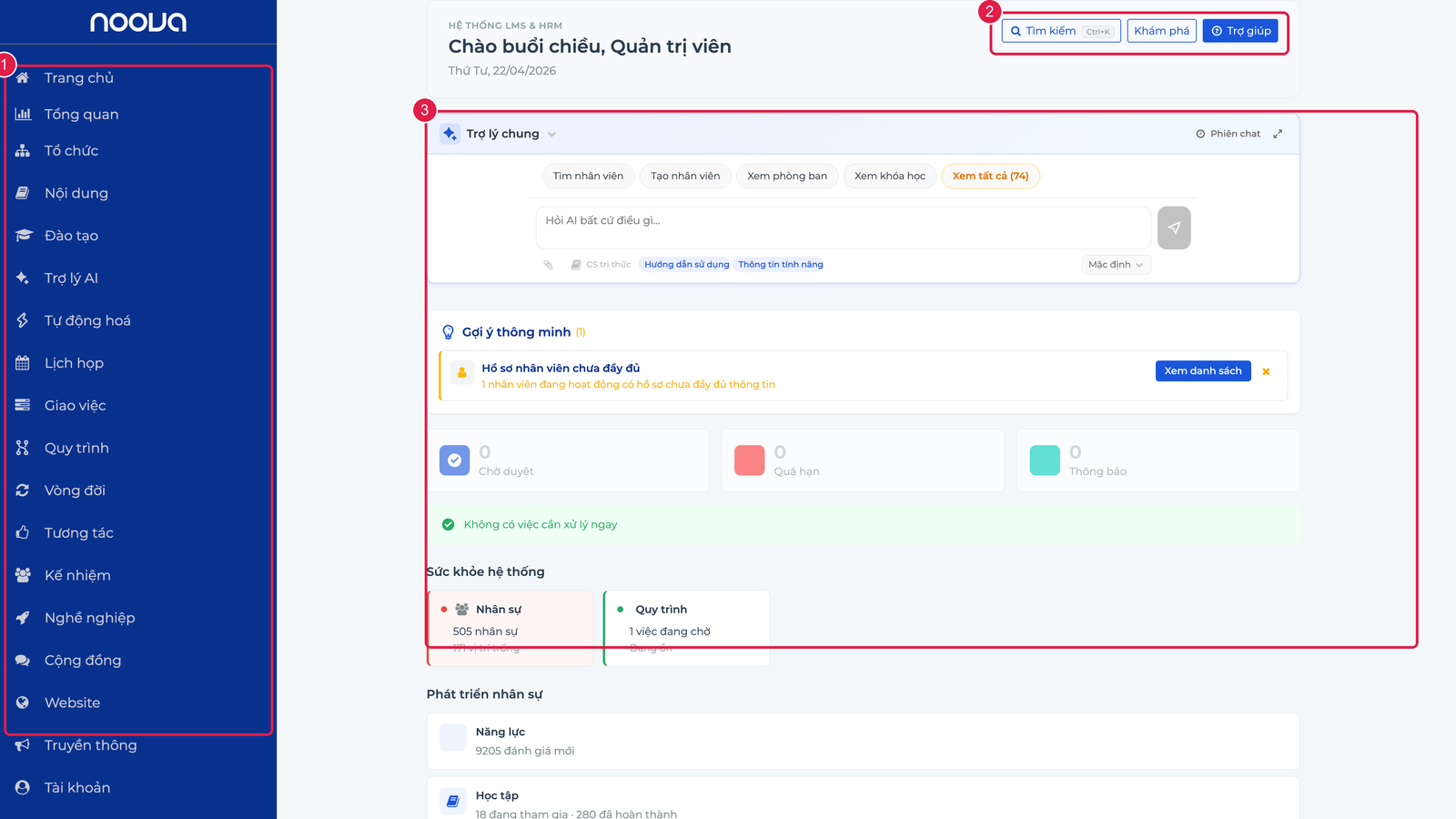The width and height of the screenshot is (1456, 819).
Task: Click the Gợi ý thông minh heading
Action: [516, 332]
